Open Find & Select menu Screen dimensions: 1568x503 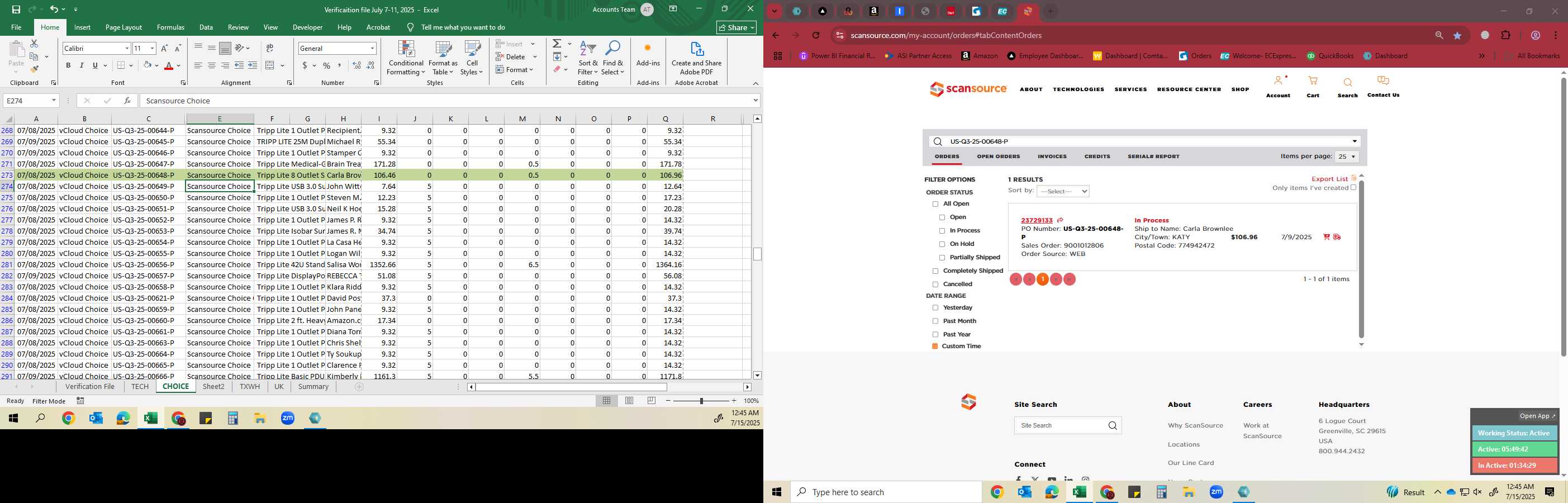click(x=613, y=58)
